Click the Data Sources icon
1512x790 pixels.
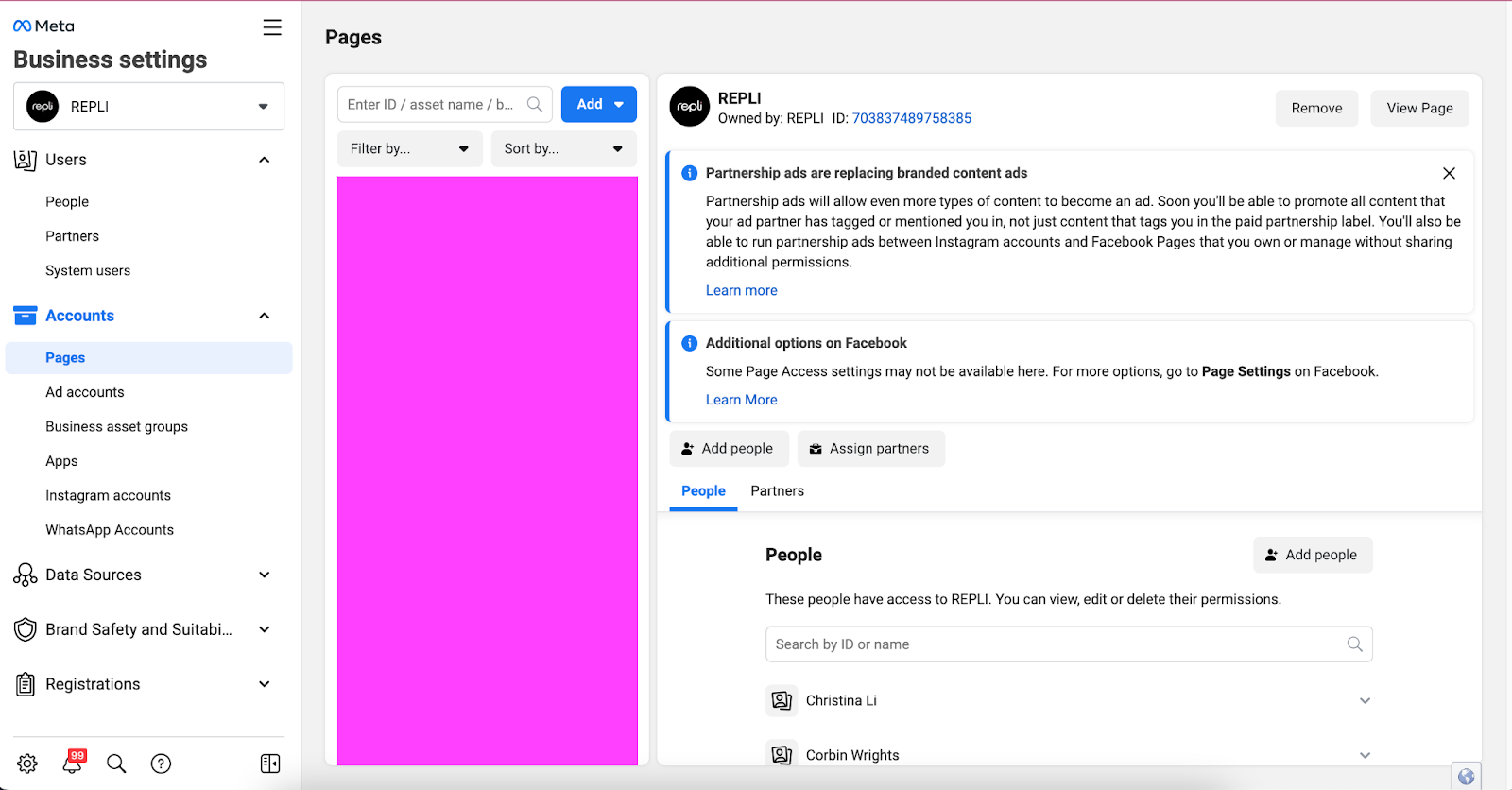[x=26, y=575]
